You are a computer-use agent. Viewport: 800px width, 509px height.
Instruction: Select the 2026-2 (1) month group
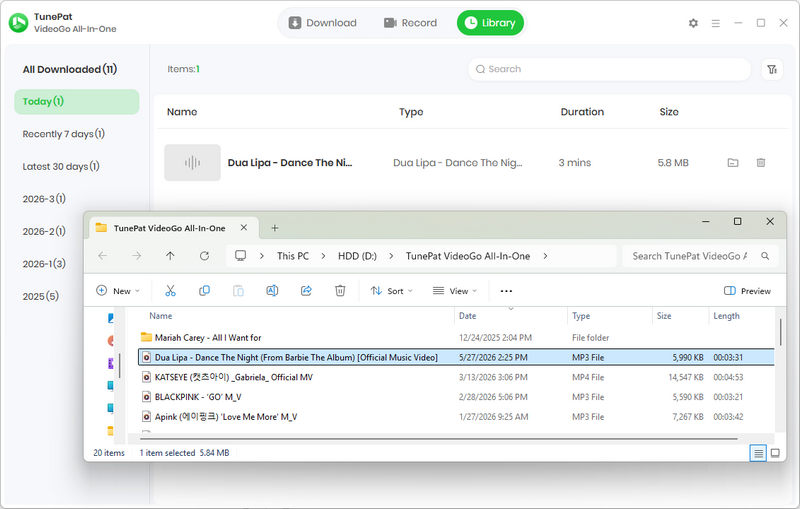pyautogui.click(x=44, y=232)
